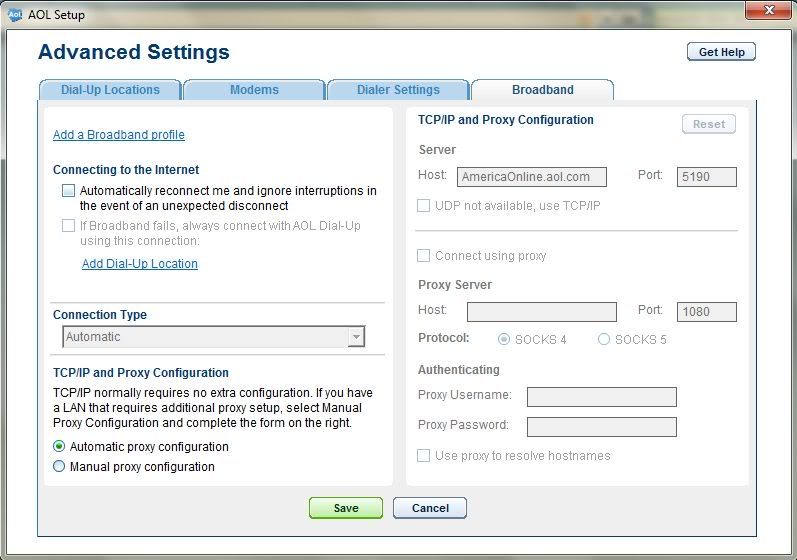The width and height of the screenshot is (797, 560).
Task: Select Automatic proxy configuration radio button
Action: click(x=59, y=446)
